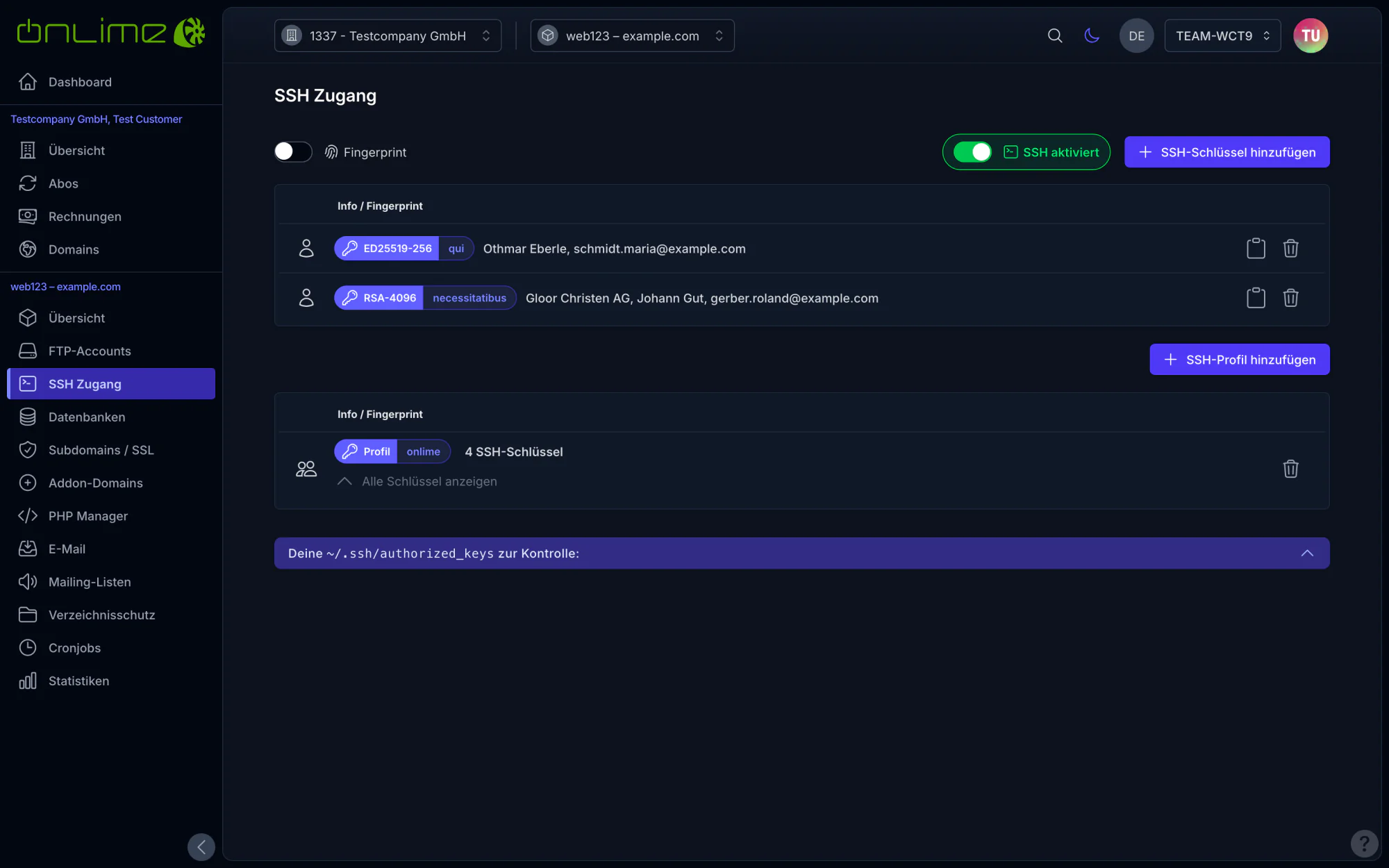The height and width of the screenshot is (868, 1389).
Task: Click web123 – example.com sidebar link
Action: (65, 286)
